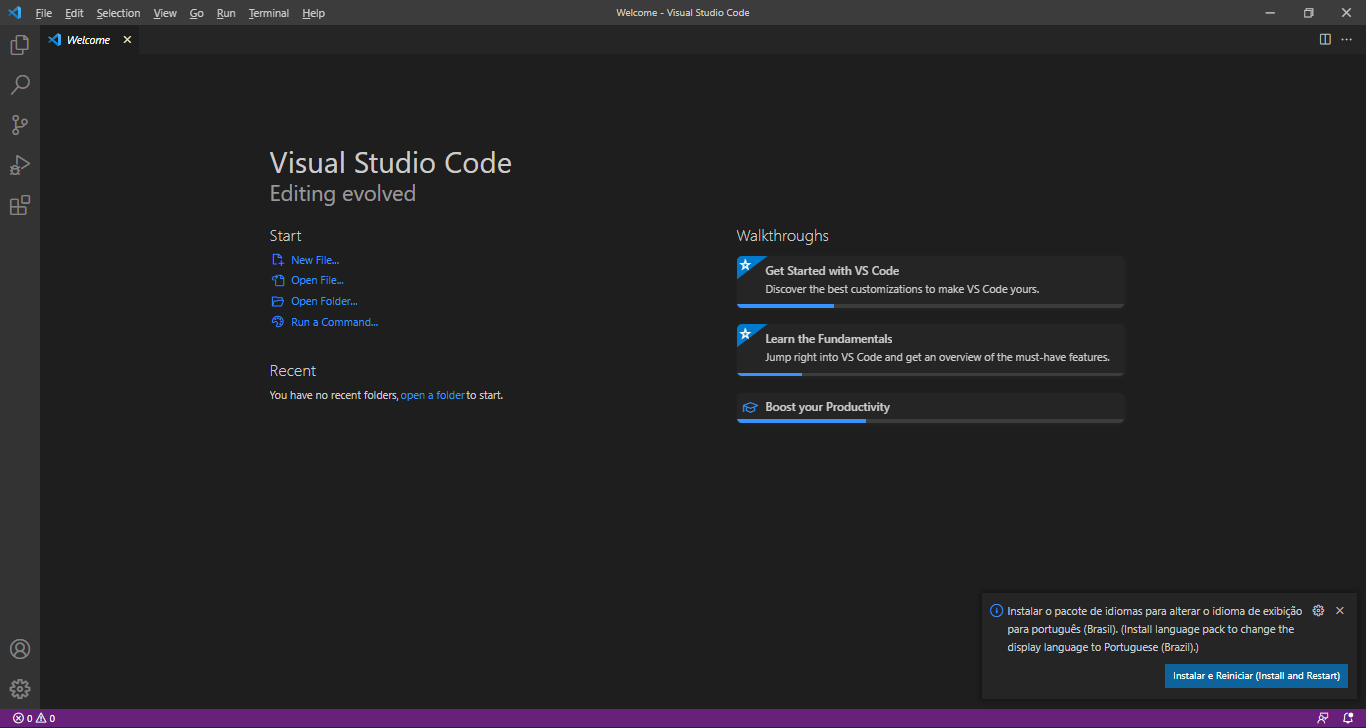Click progress bar under Boost your Productivity
Viewport: 1366px width, 728px height.
tap(930, 421)
